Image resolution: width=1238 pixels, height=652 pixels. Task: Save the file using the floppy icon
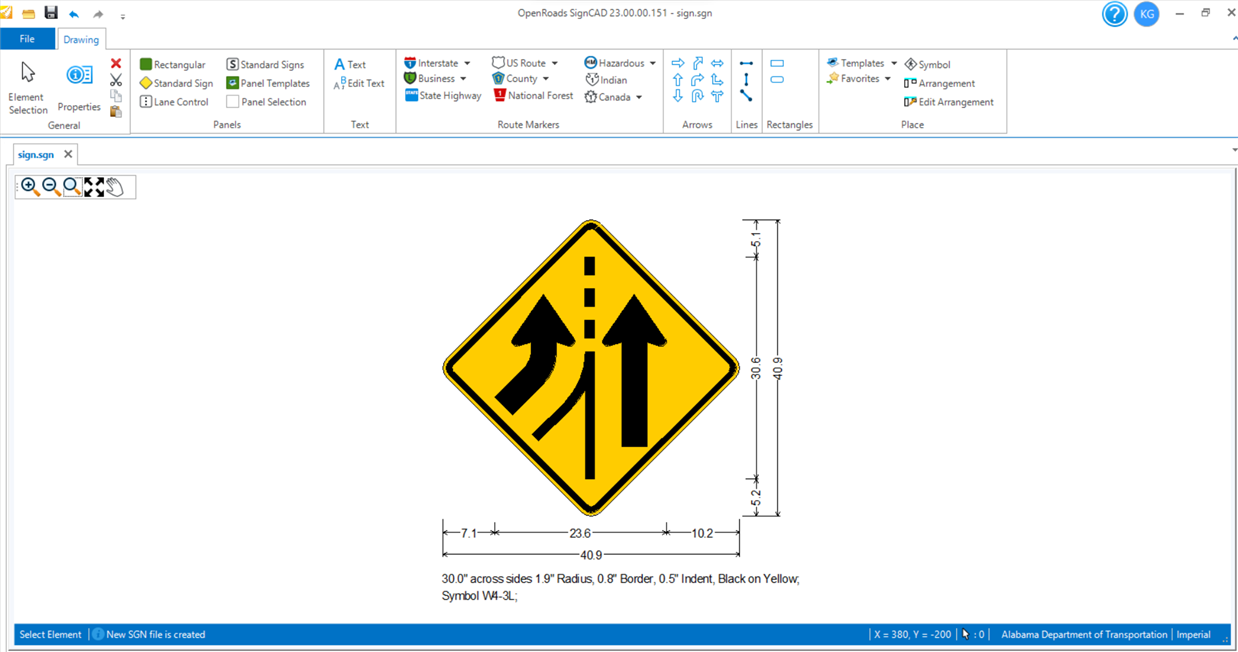pyautogui.click(x=51, y=13)
